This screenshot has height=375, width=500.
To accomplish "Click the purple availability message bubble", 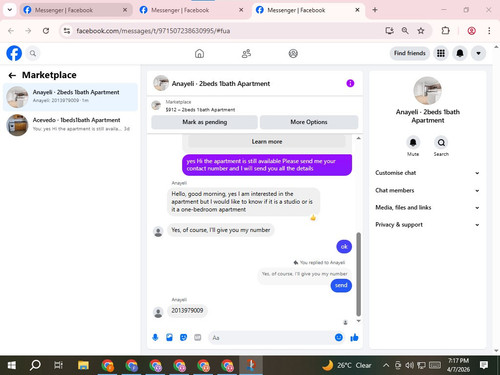I will [267, 165].
